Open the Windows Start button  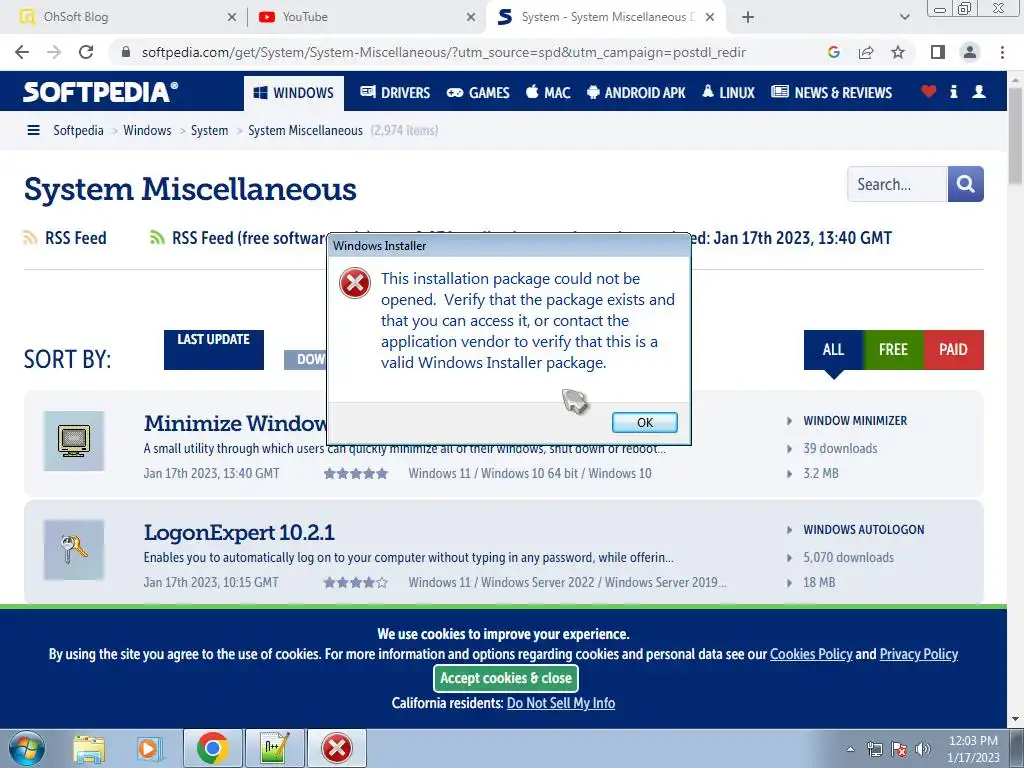[x=27, y=748]
